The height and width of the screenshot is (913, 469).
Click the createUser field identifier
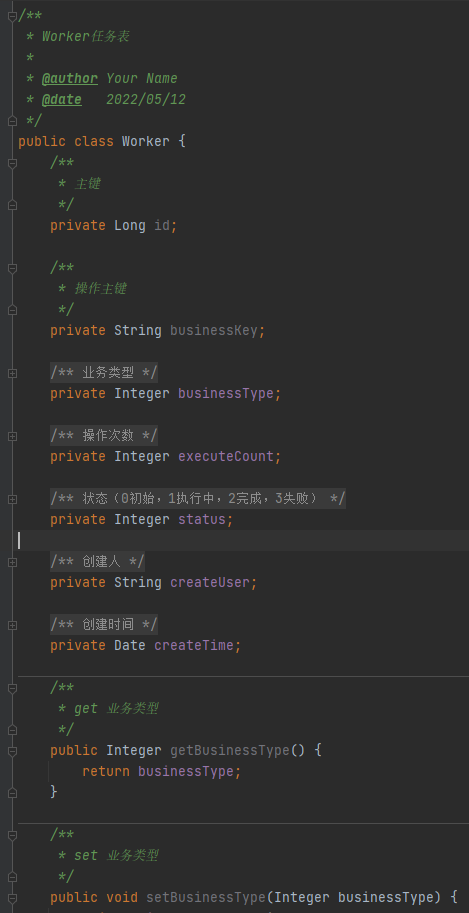(210, 582)
